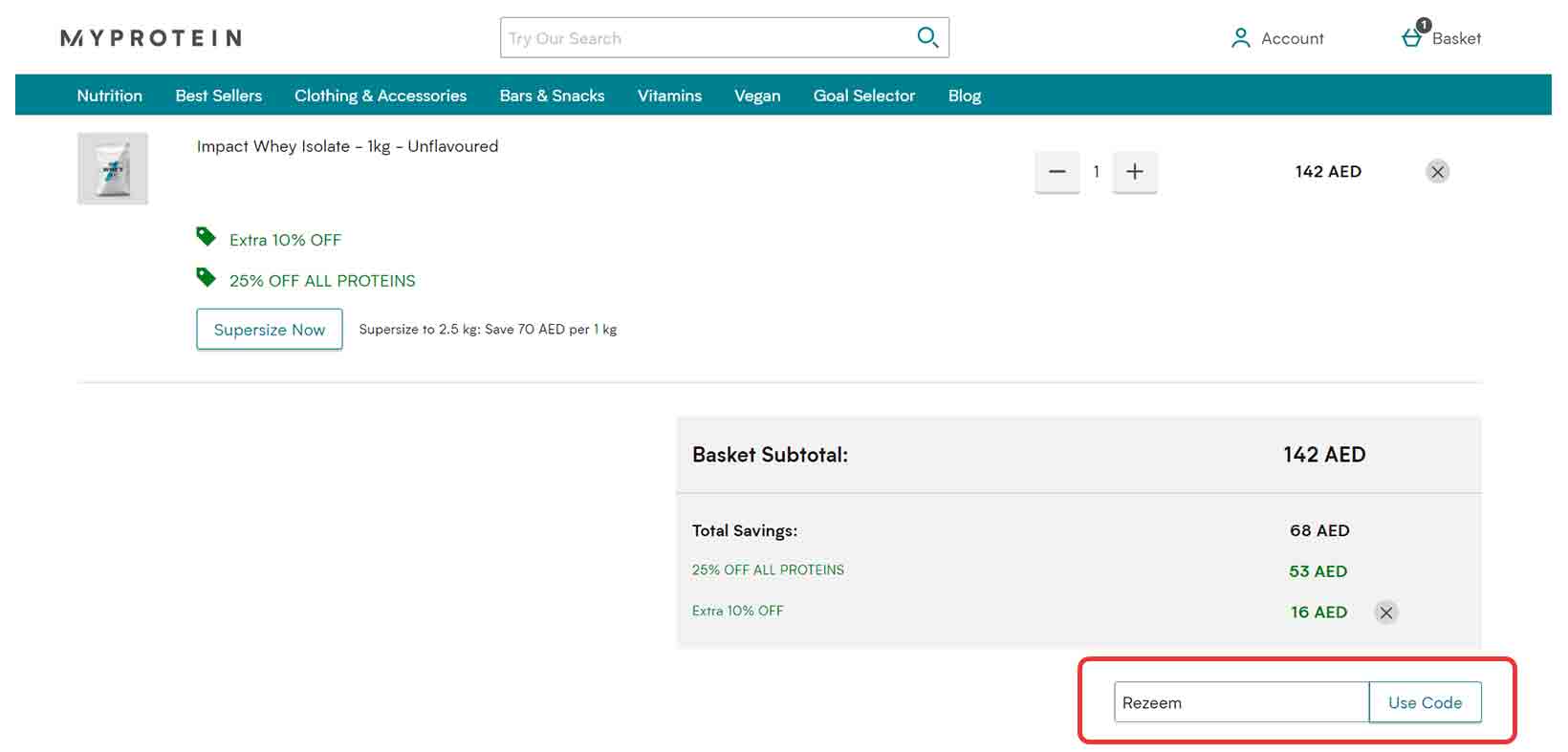This screenshot has height=752, width=1568.
Task: Remove the Extra 10% OFF discount
Action: [1385, 612]
